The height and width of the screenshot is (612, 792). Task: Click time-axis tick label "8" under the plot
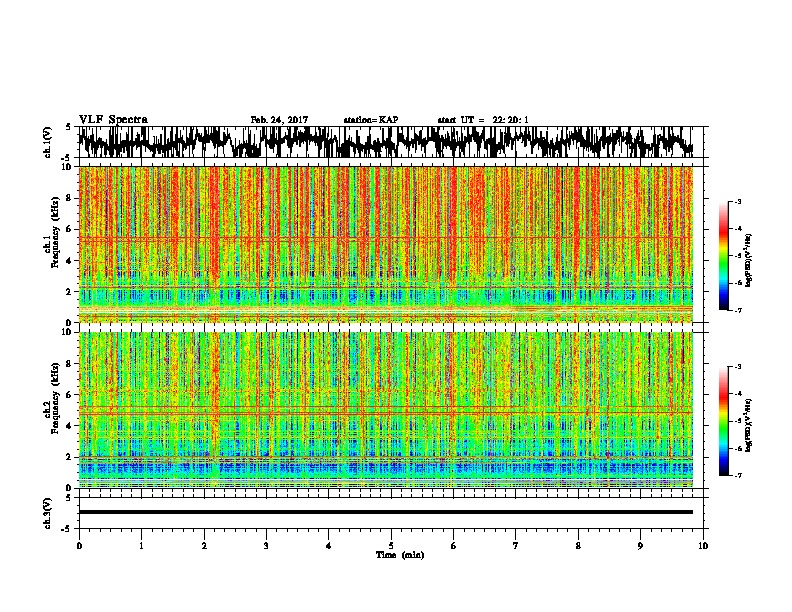[578, 546]
